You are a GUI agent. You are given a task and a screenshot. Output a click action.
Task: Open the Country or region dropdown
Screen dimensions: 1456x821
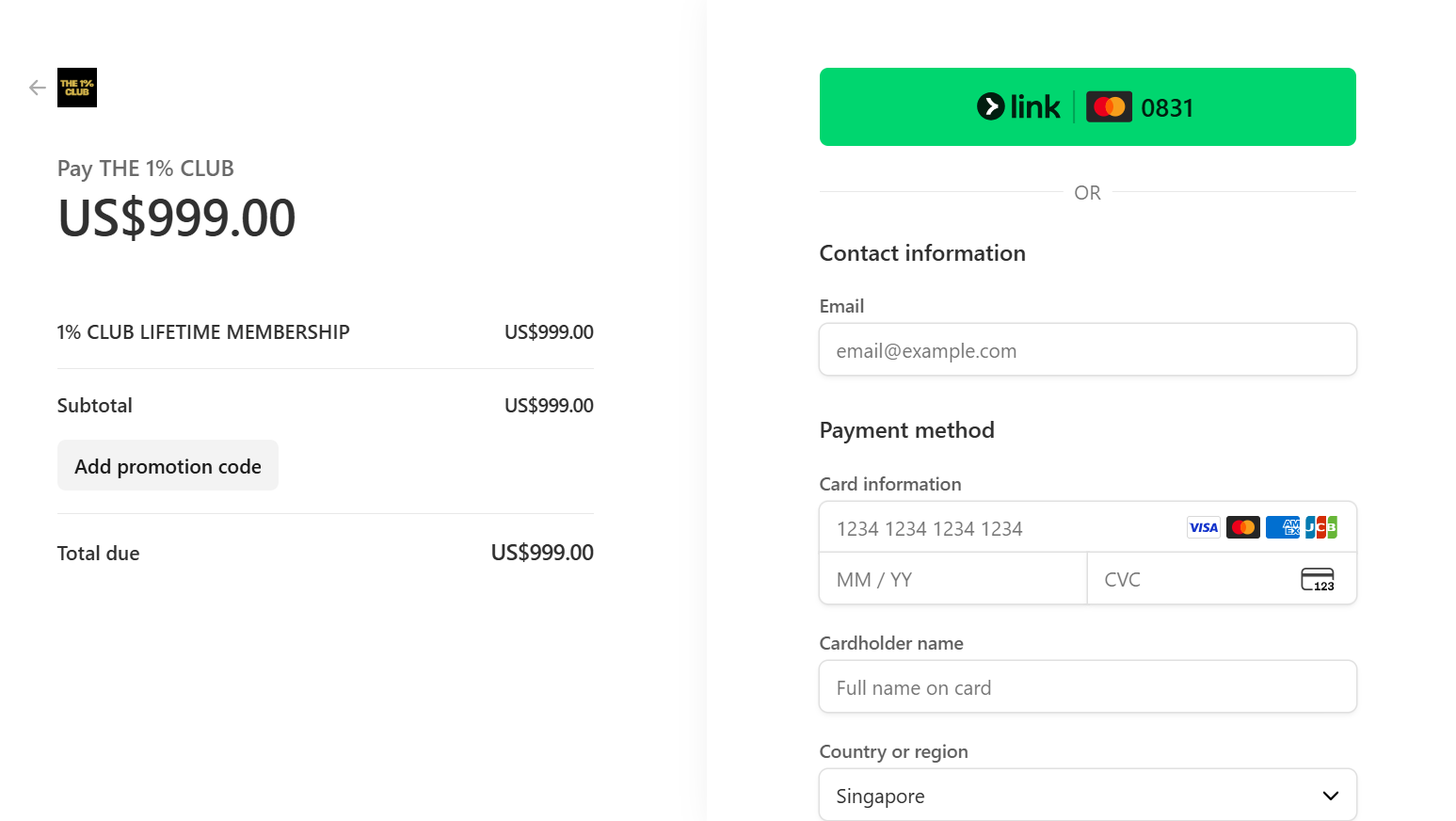click(x=1087, y=795)
